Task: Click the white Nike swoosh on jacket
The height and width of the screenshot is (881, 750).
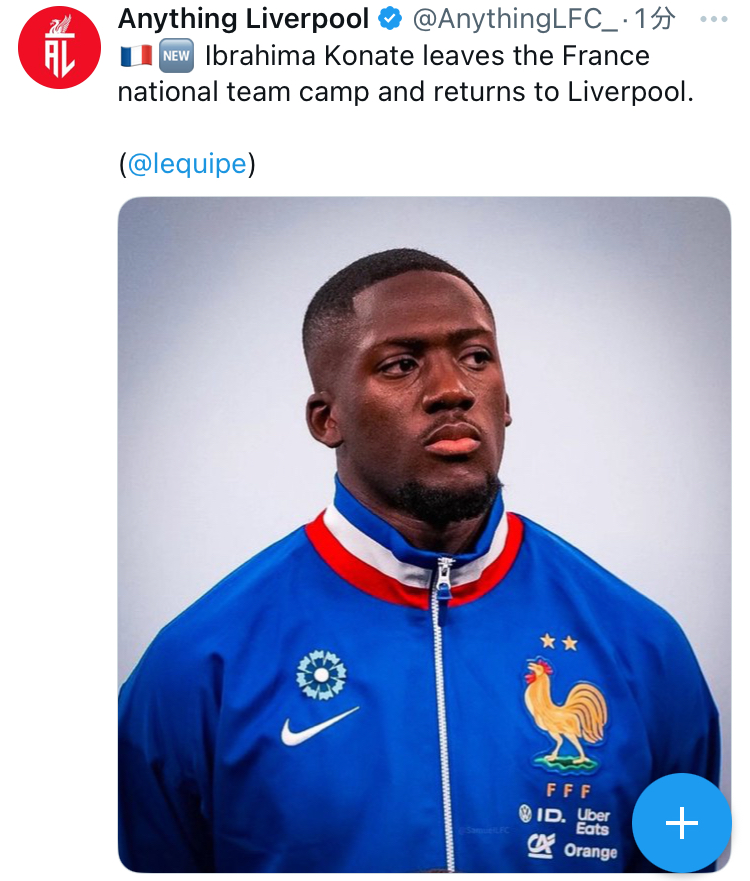Action: click(318, 728)
